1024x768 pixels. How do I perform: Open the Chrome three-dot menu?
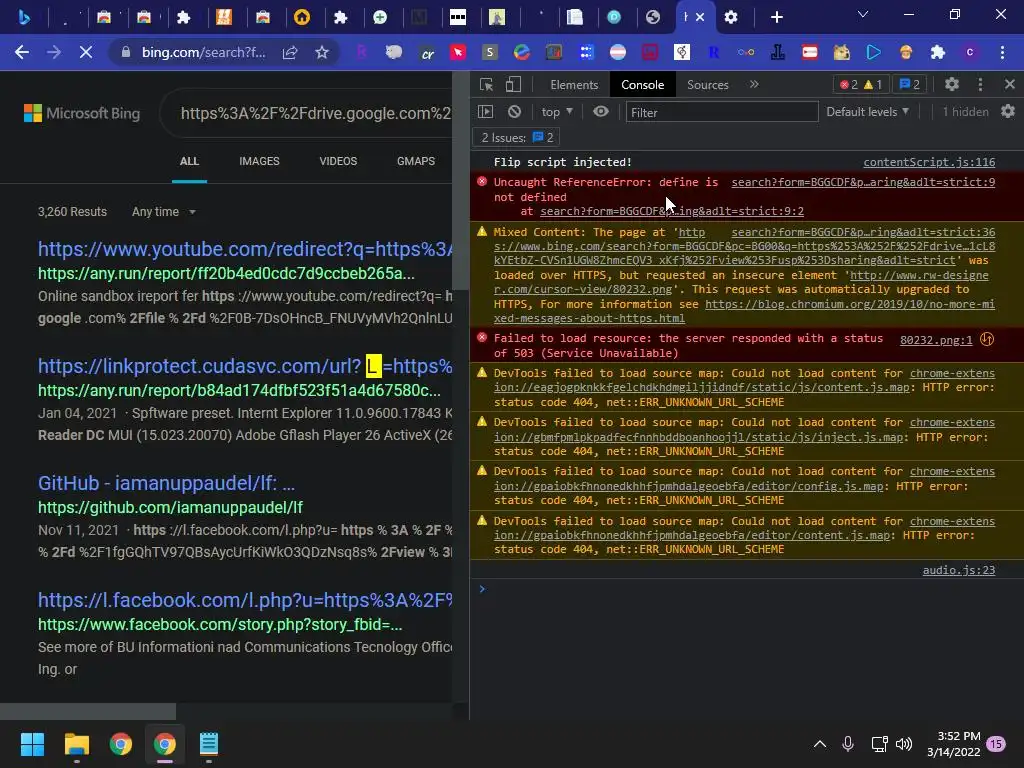(x=1002, y=52)
